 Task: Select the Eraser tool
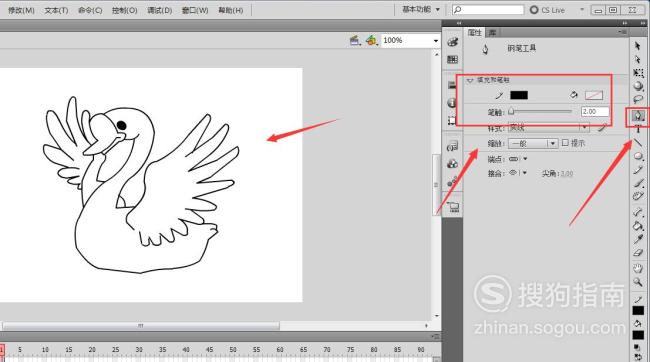(638, 253)
